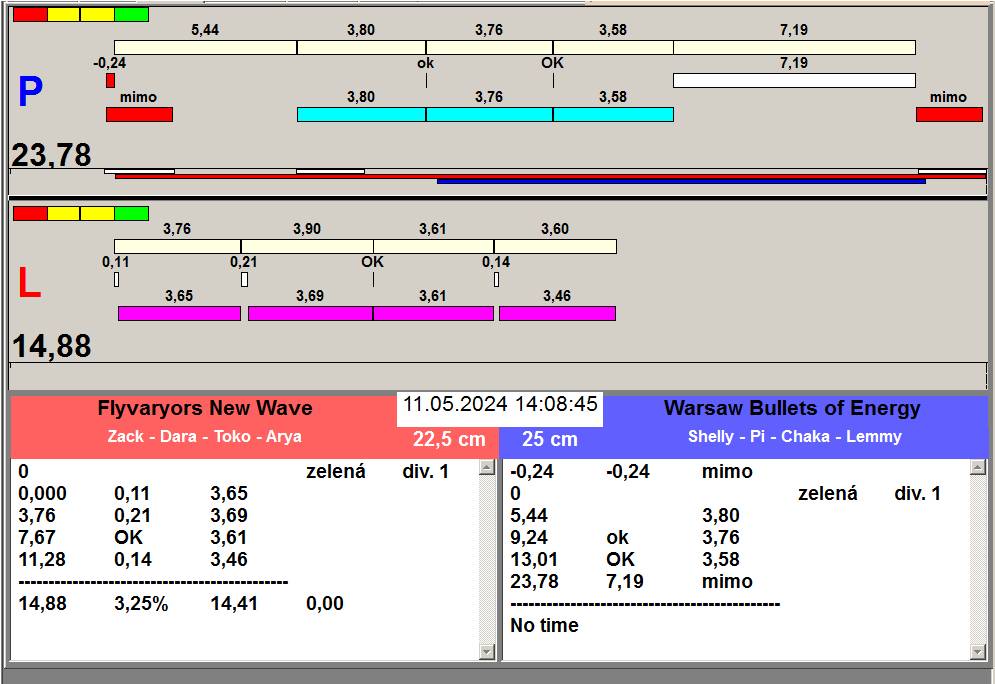
Task: Click the Warsaw Bullets of Energy team header
Action: tap(792, 408)
